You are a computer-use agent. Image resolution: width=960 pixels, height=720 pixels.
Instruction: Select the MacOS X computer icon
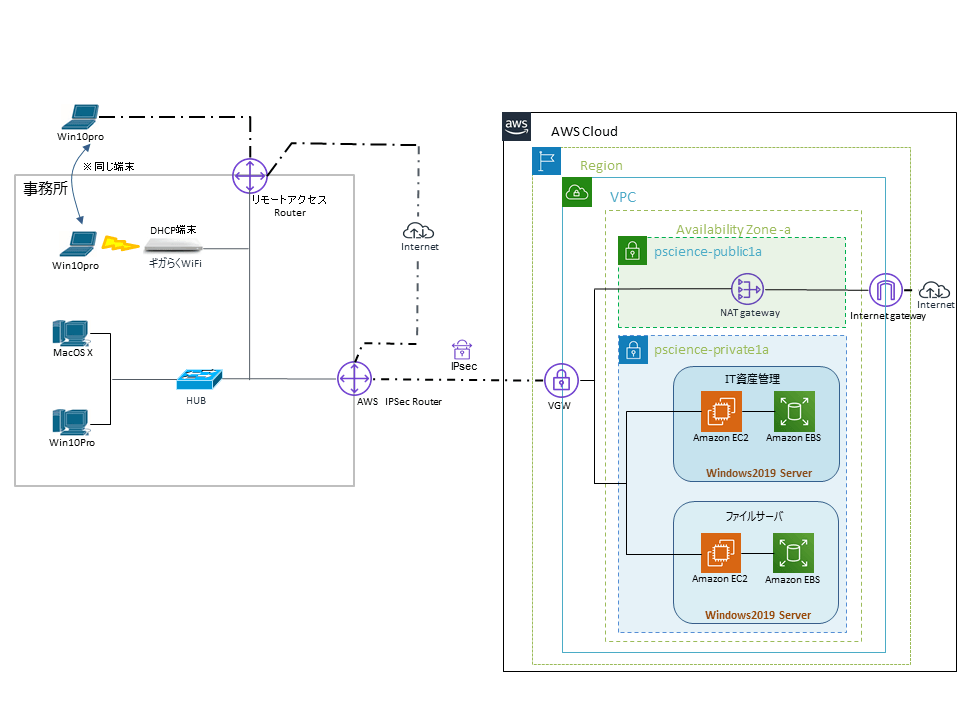72,332
